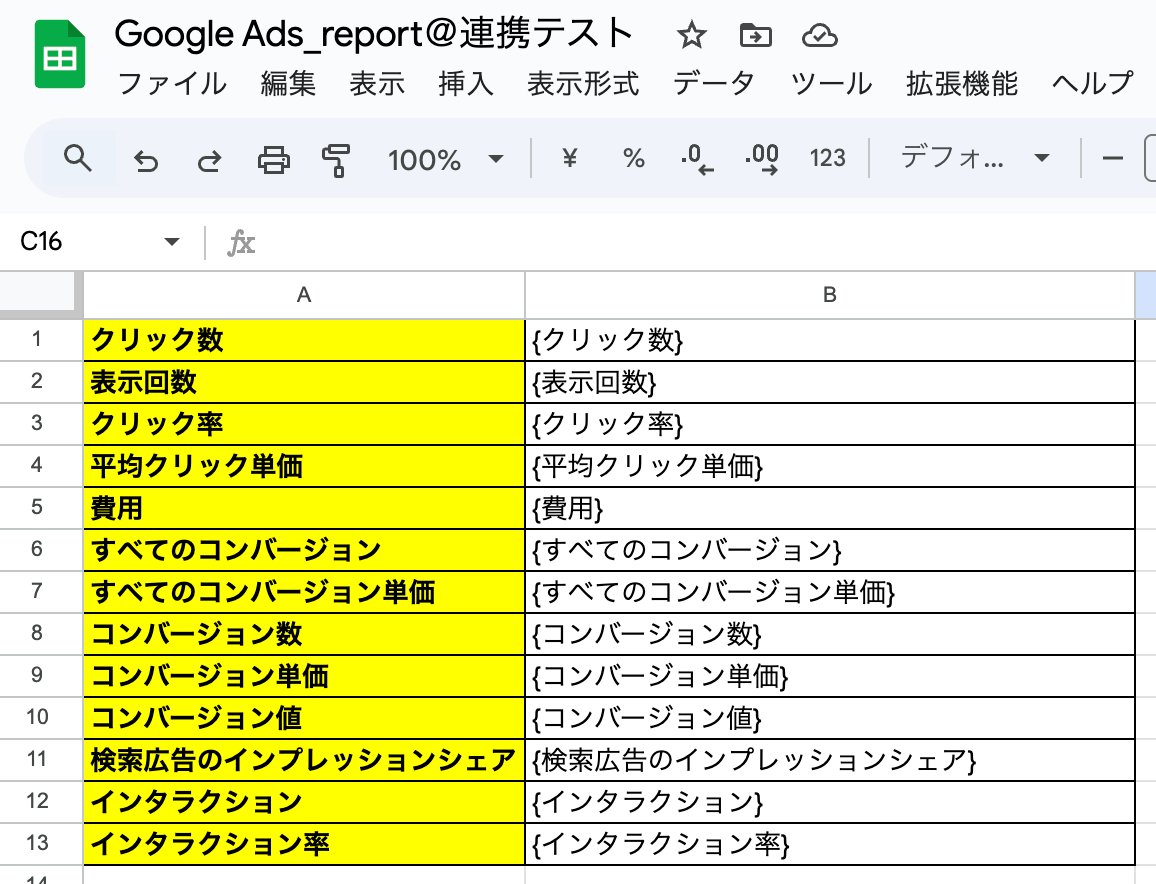The image size is (1156, 884).
Task: Select cell A5 費用
Action: [304, 508]
